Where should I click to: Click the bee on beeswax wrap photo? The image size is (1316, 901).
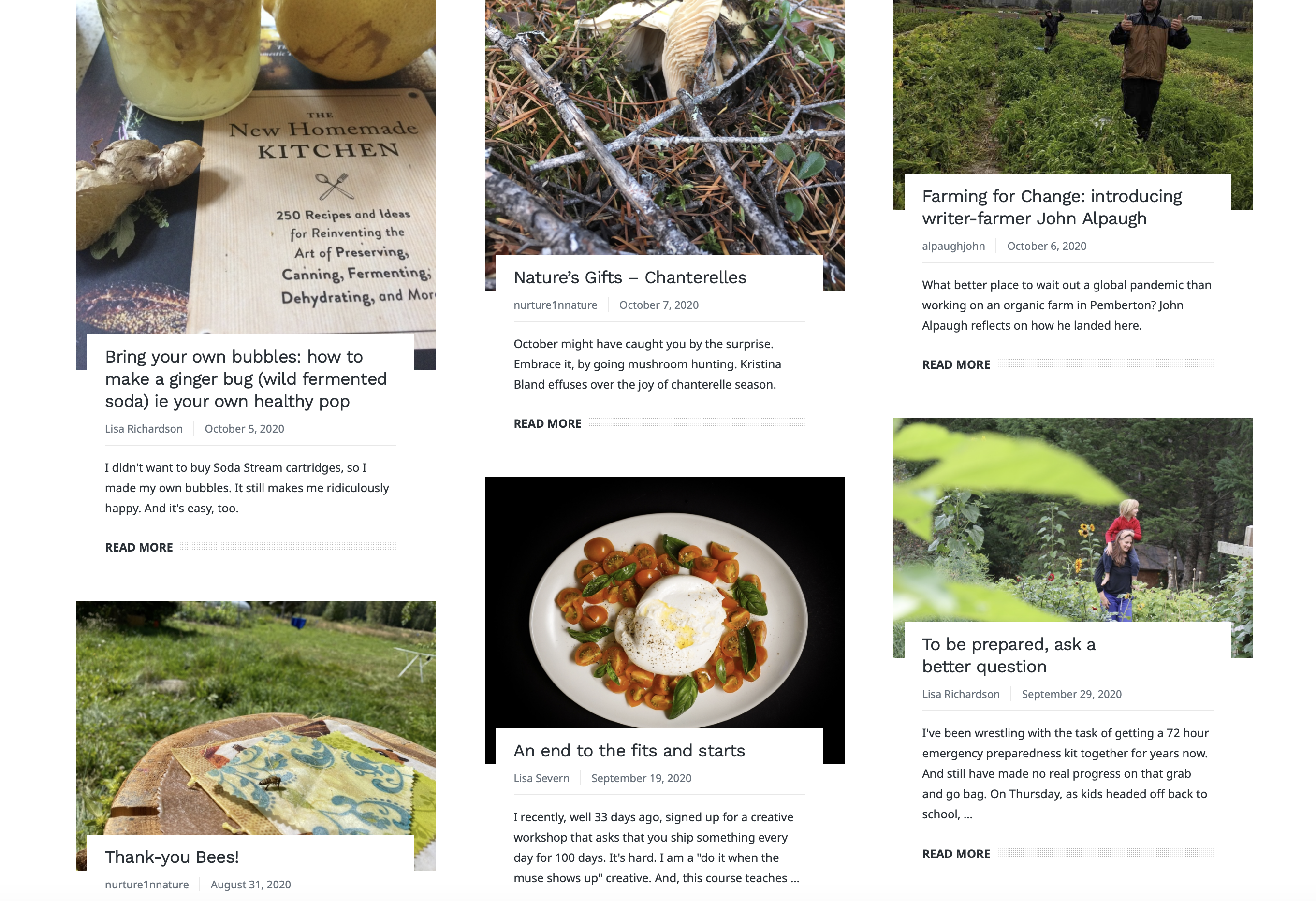(x=256, y=717)
